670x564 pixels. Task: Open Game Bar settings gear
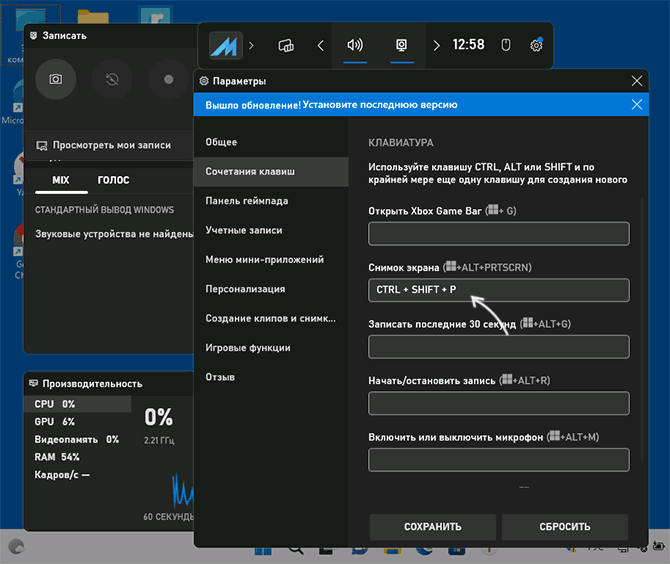tap(536, 45)
